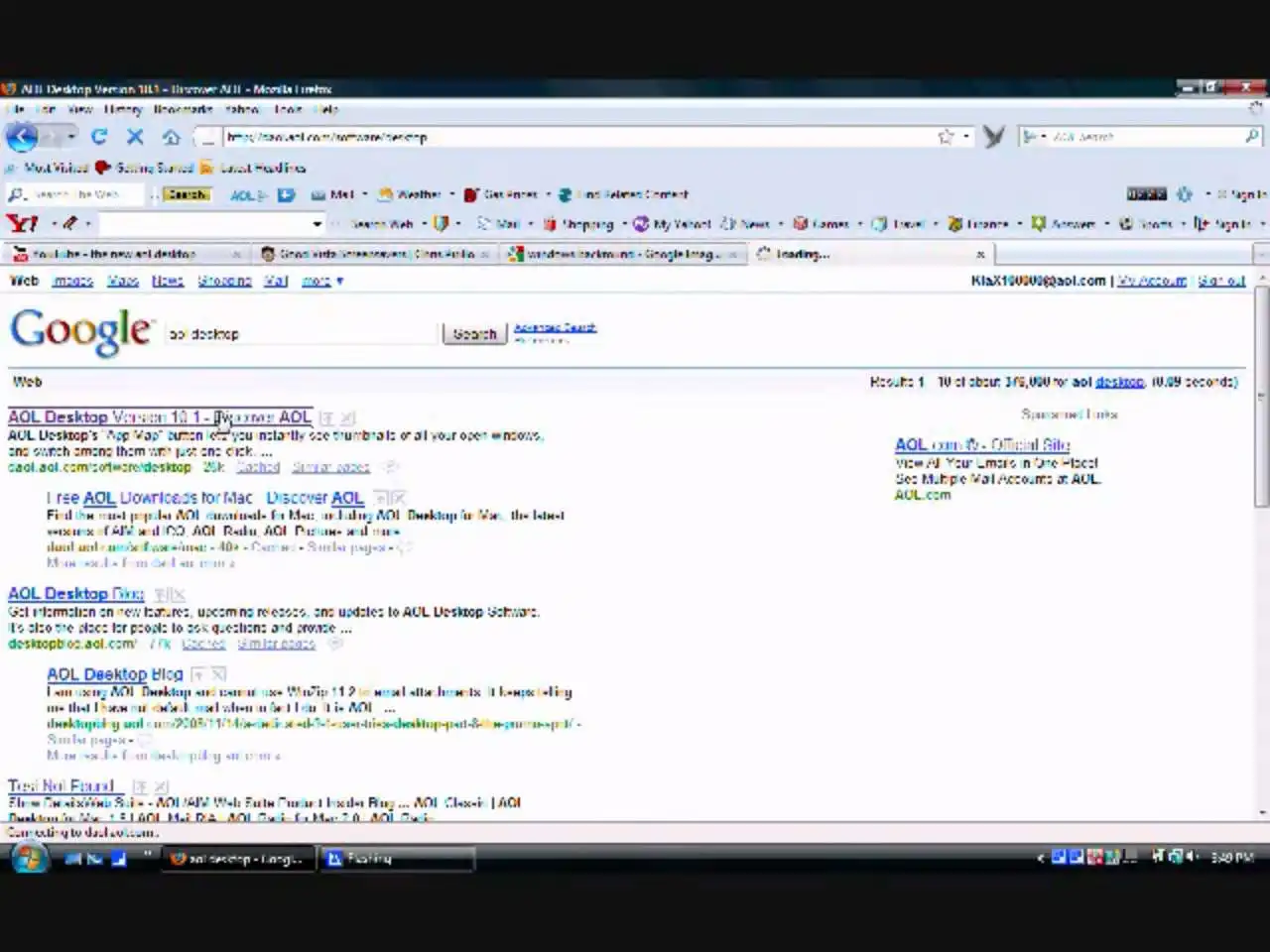The image size is (1270, 952).
Task: Open Yahoo toolbar Games
Action: click(x=822, y=224)
